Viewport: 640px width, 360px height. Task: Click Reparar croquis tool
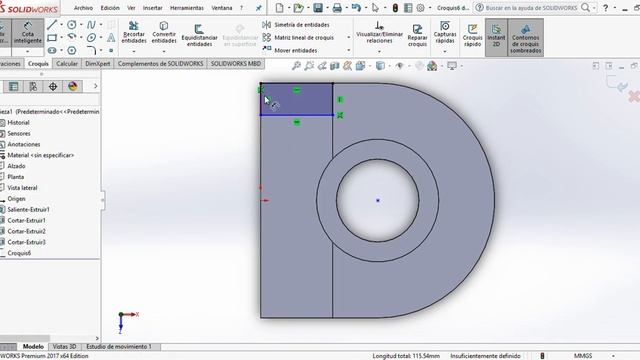(x=417, y=35)
